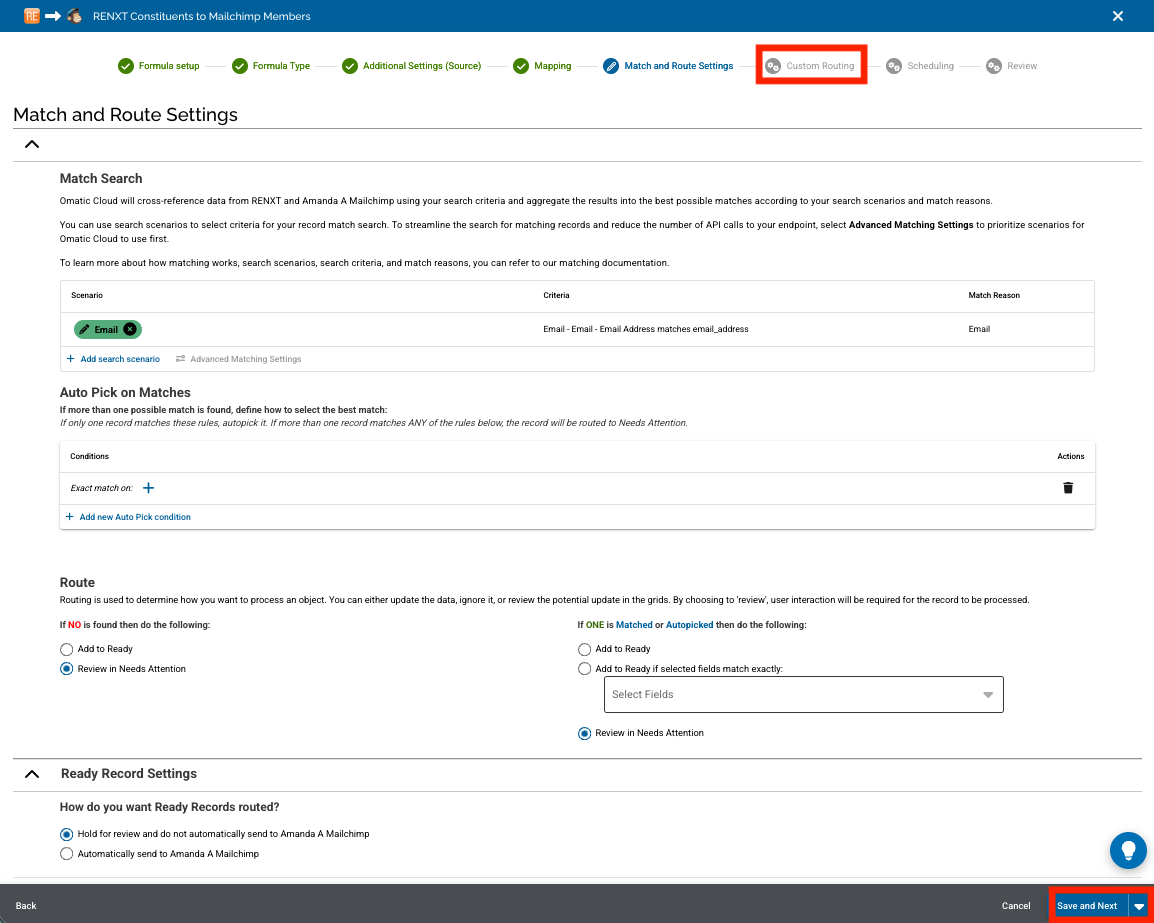The height and width of the screenshot is (923, 1154).
Task: Click the green checkmark beside Mapping
Action: (521, 66)
